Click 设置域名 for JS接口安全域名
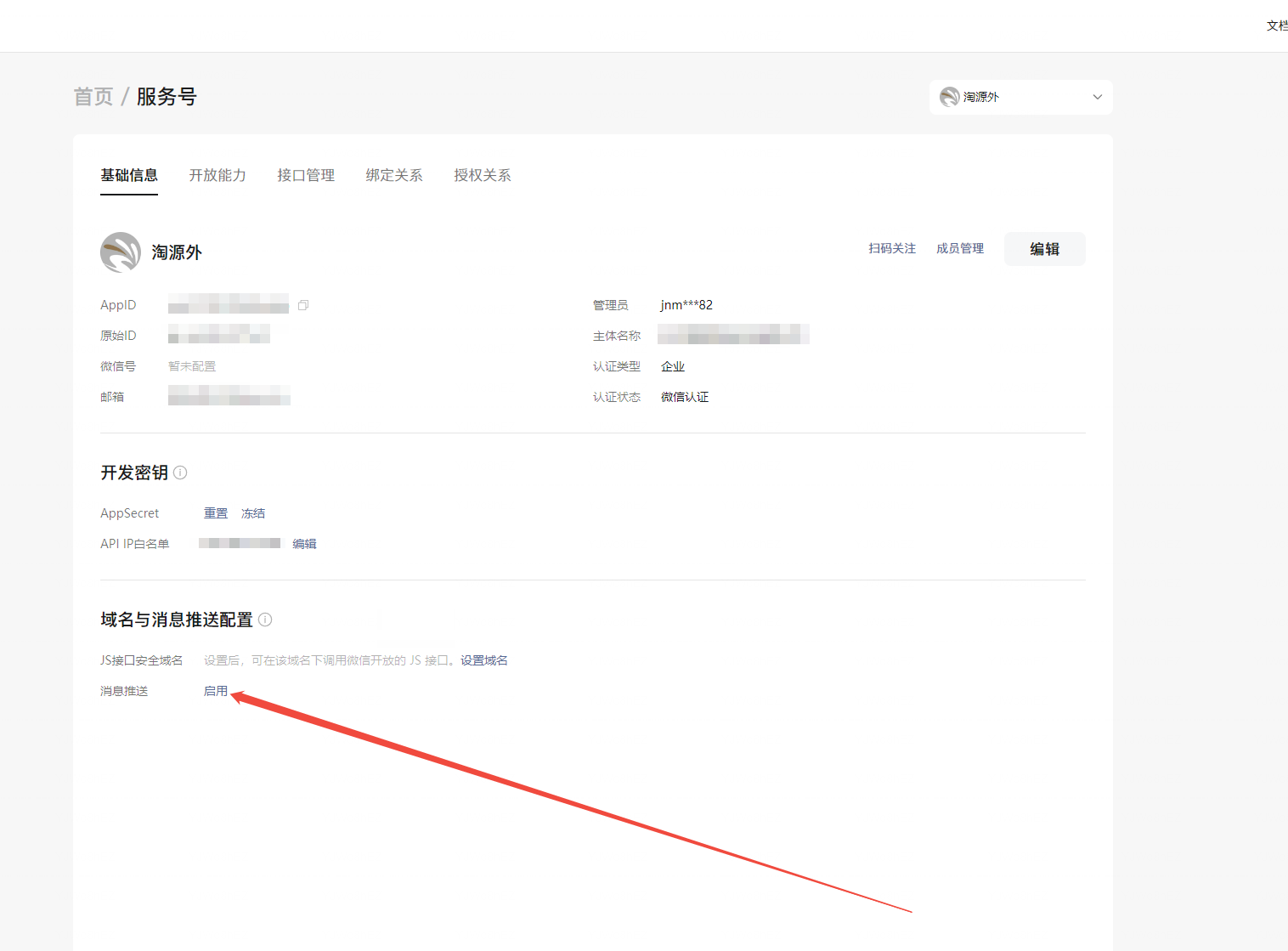 tap(484, 660)
